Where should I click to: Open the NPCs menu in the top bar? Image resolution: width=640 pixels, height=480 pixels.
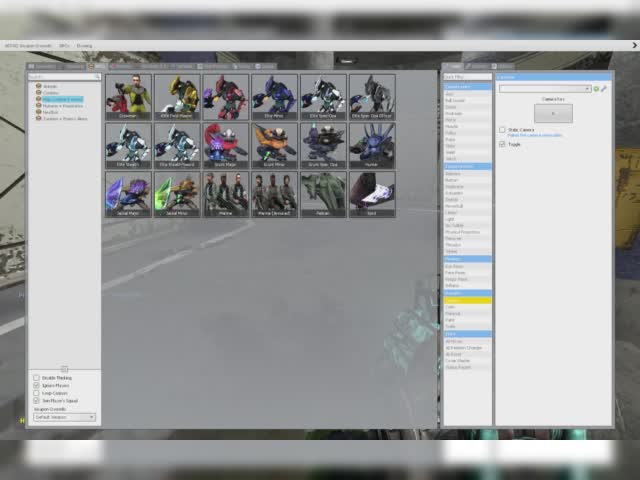point(64,46)
